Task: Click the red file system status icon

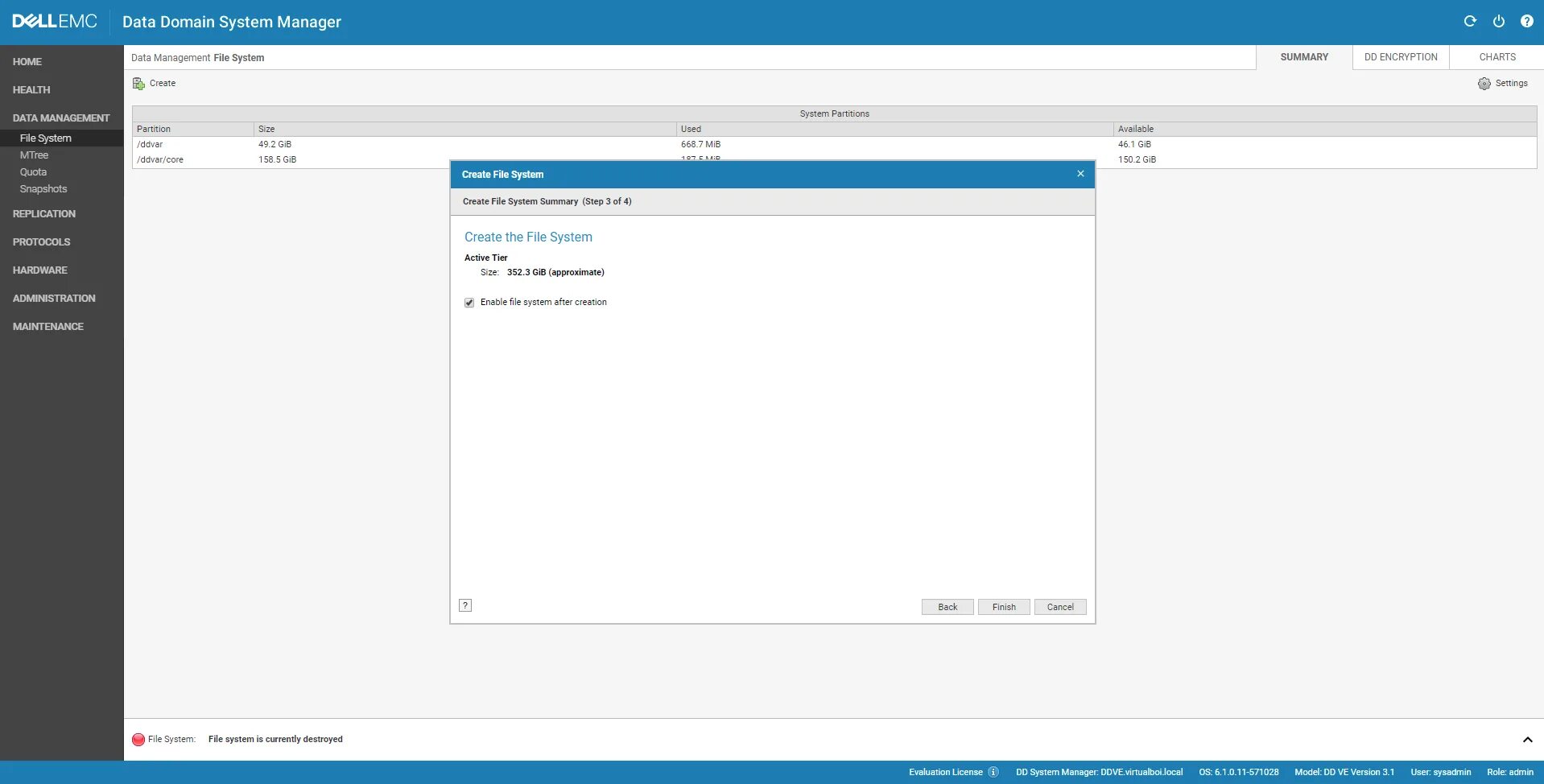Action: (x=138, y=739)
